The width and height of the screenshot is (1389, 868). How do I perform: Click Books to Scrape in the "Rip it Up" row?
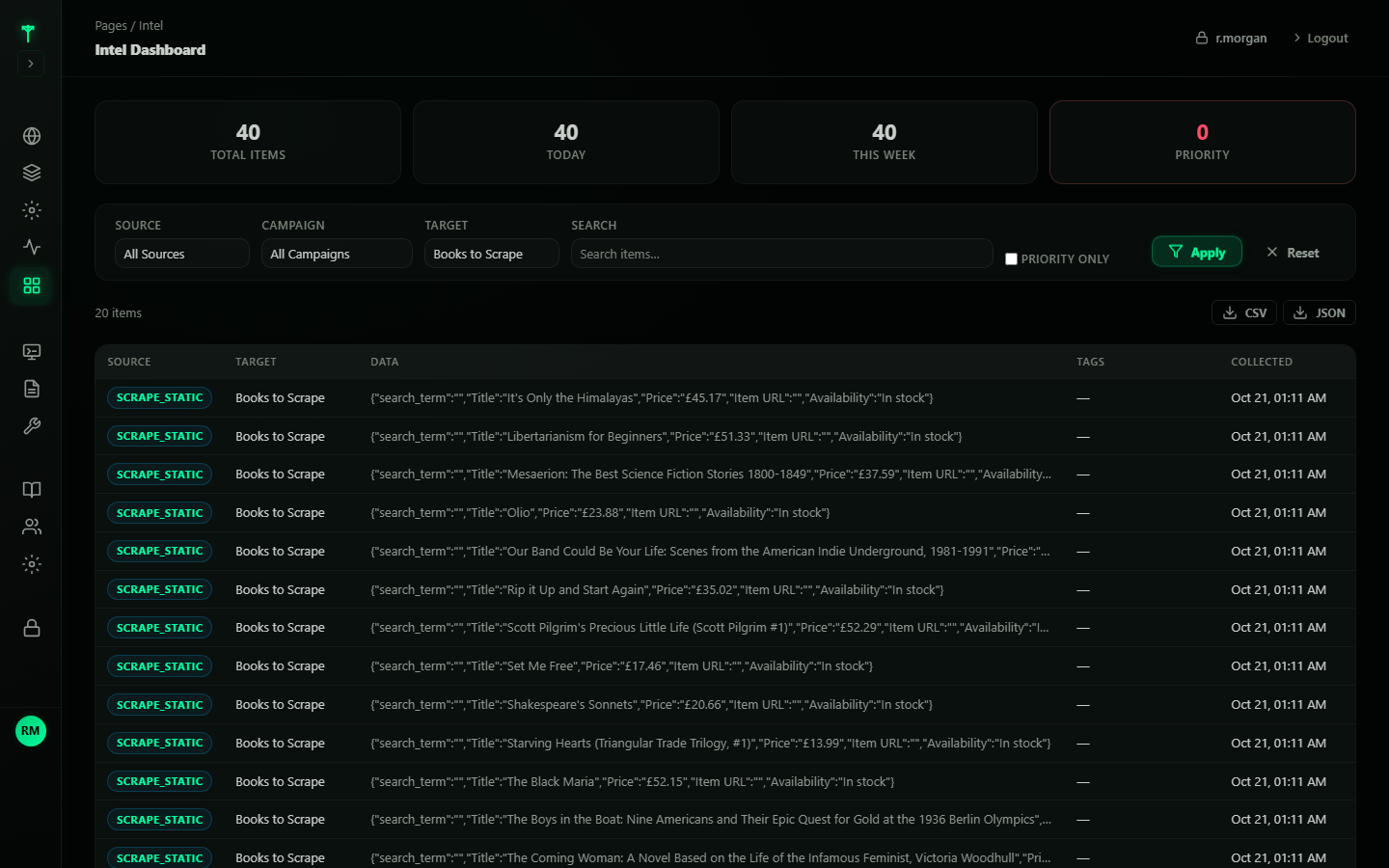[280, 589]
